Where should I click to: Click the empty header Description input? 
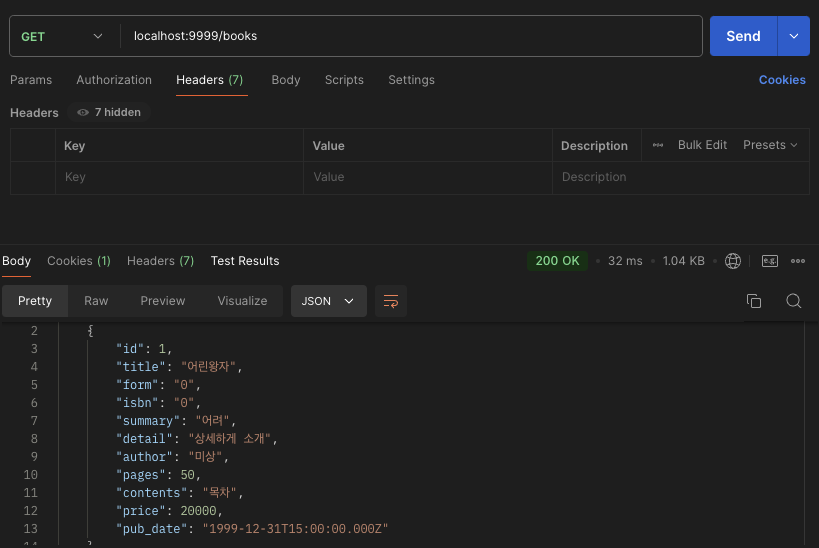(x=681, y=177)
